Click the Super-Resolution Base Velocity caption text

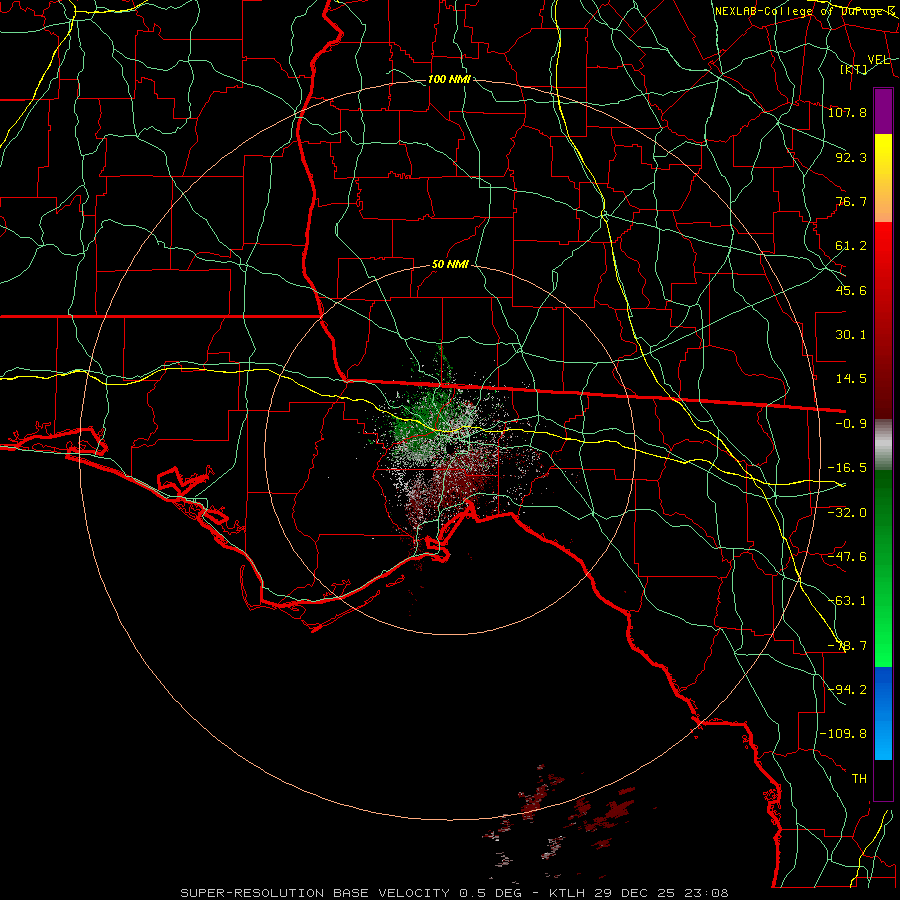tap(455, 893)
